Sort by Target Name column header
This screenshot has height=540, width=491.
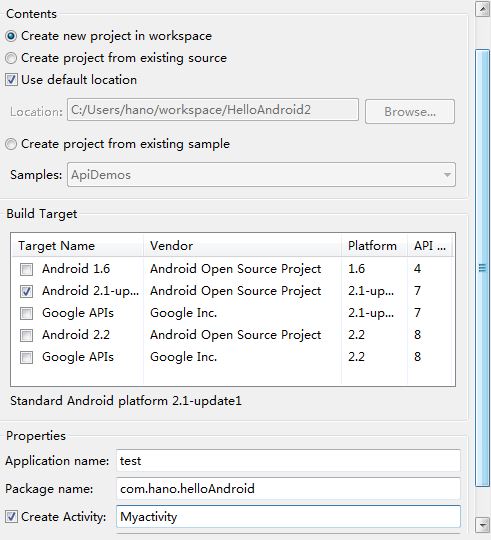pos(77,246)
